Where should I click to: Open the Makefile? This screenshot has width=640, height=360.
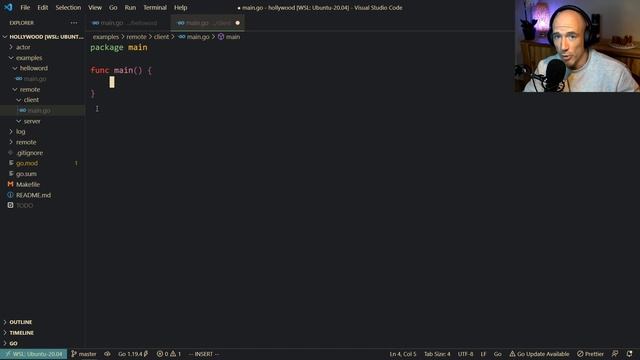43,184
